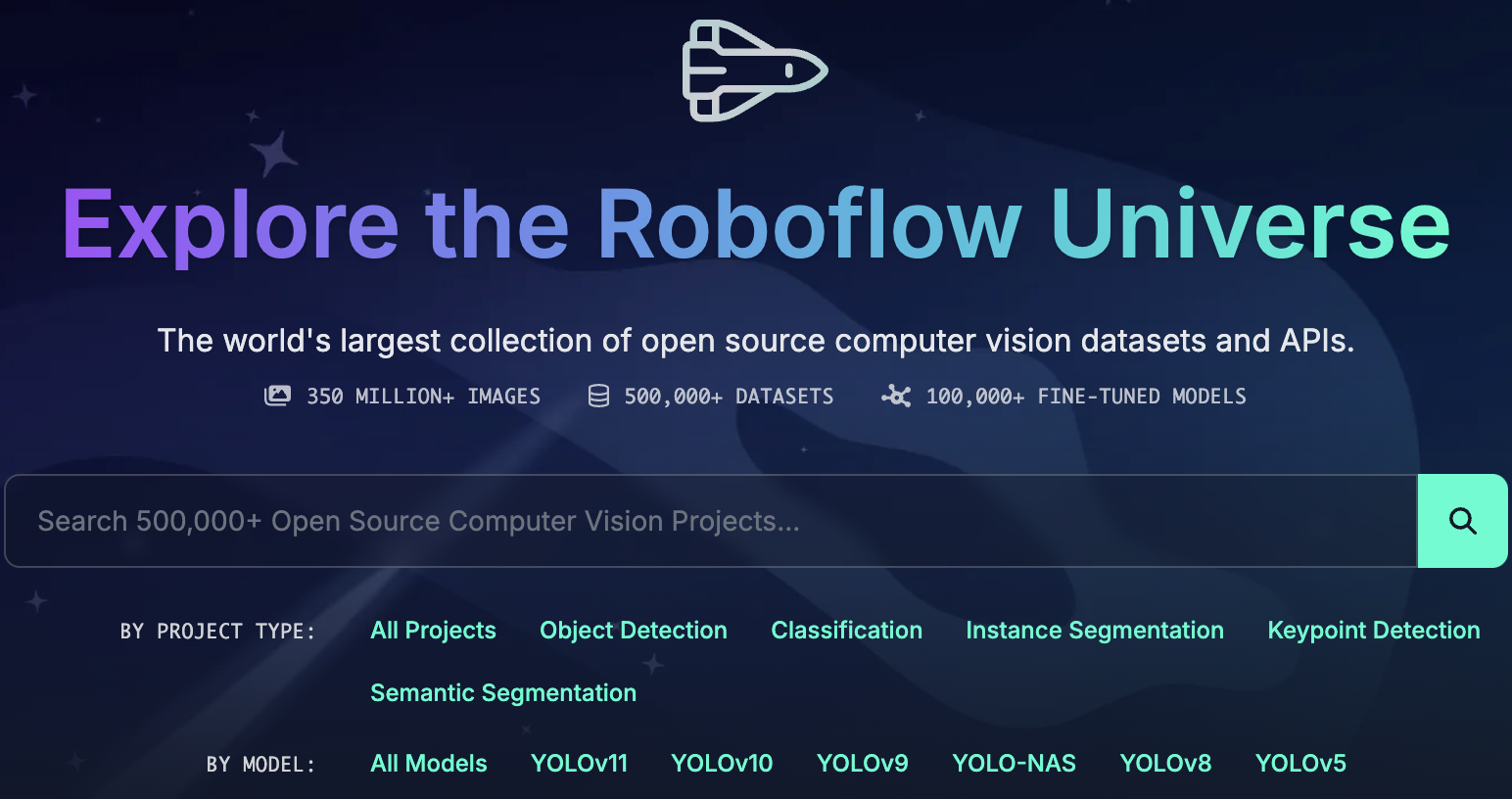Select All Models filter
The width and height of the screenshot is (1512, 799).
pyautogui.click(x=429, y=764)
